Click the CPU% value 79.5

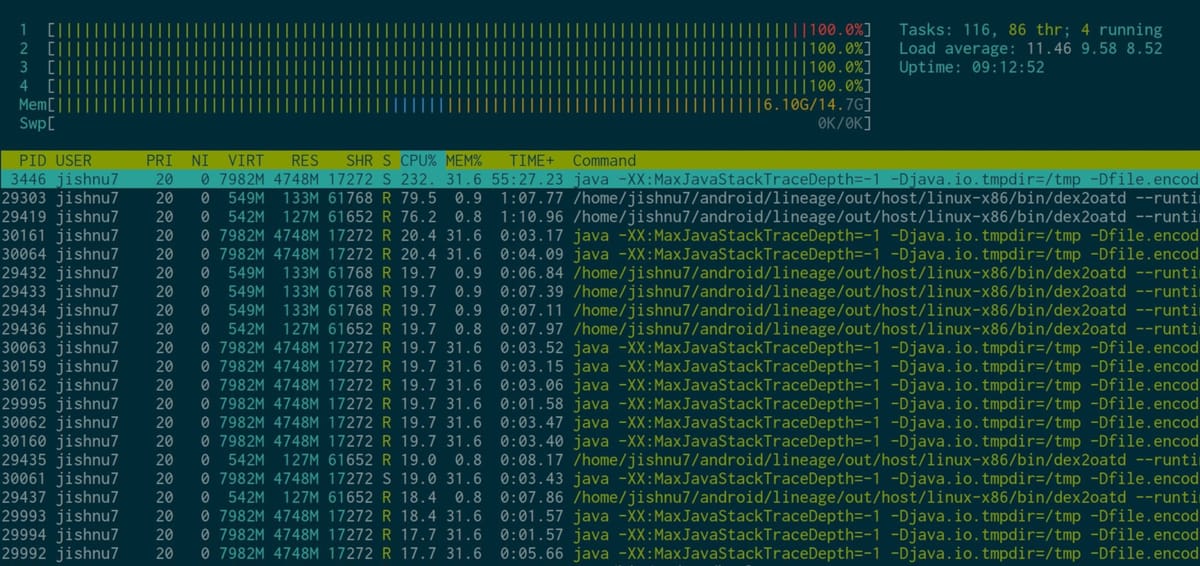(x=419, y=198)
